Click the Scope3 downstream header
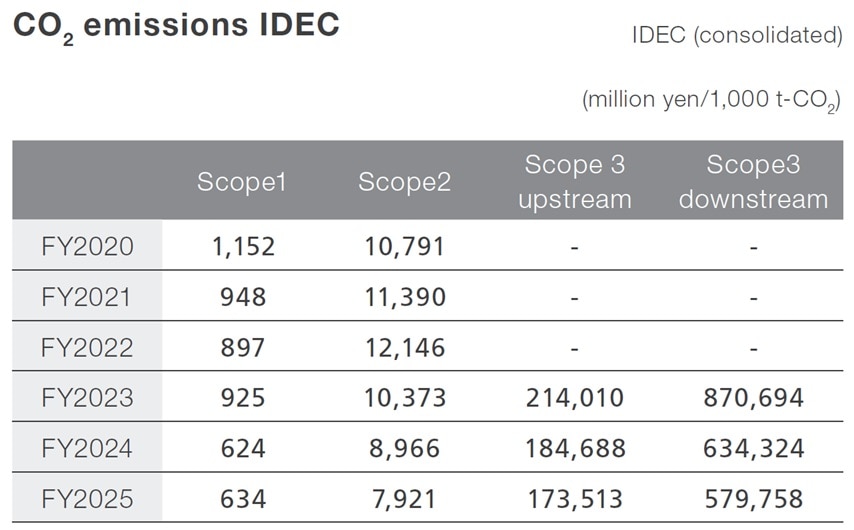 pos(753,182)
